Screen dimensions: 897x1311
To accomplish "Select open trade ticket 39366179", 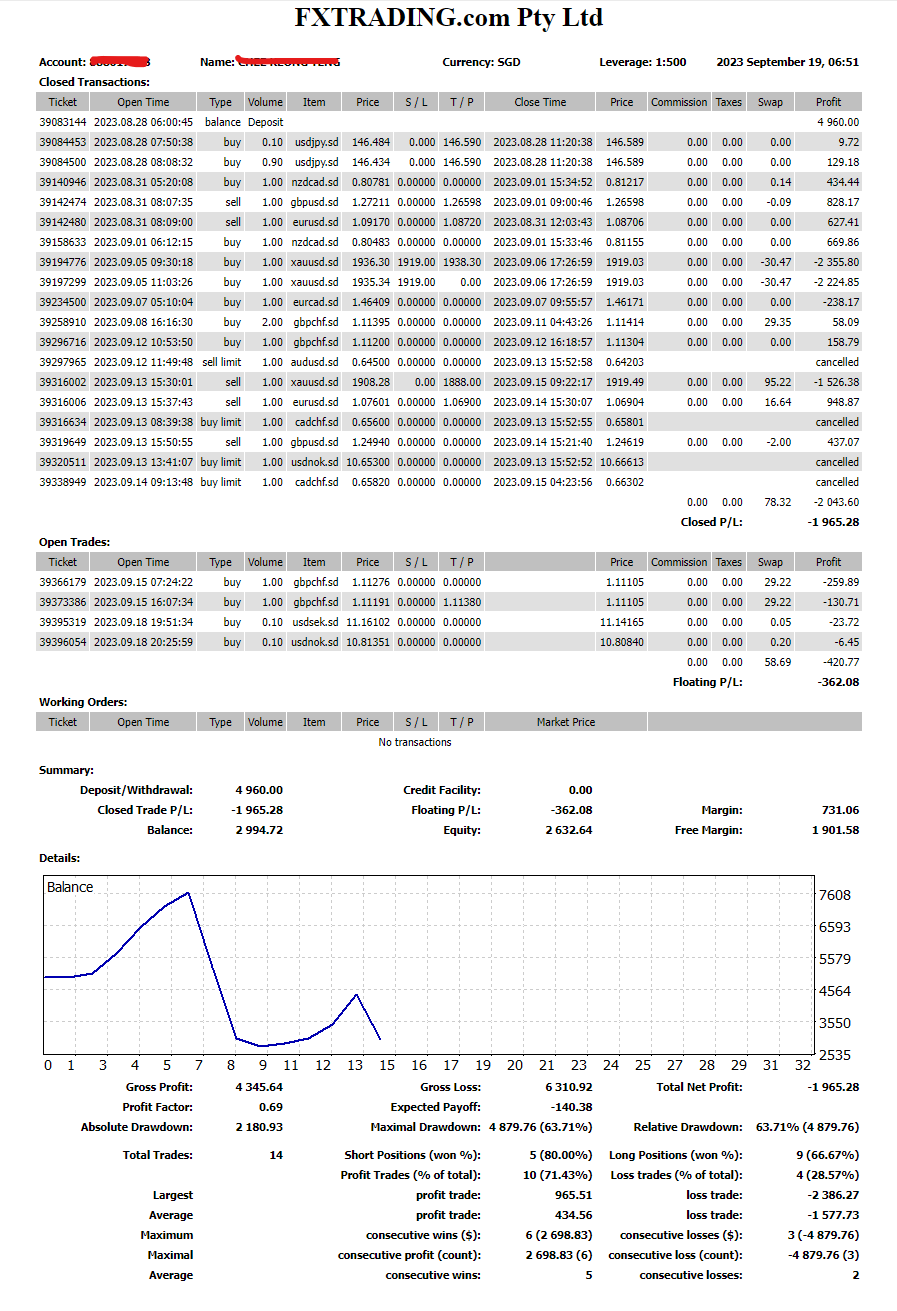I will click(x=62, y=582).
